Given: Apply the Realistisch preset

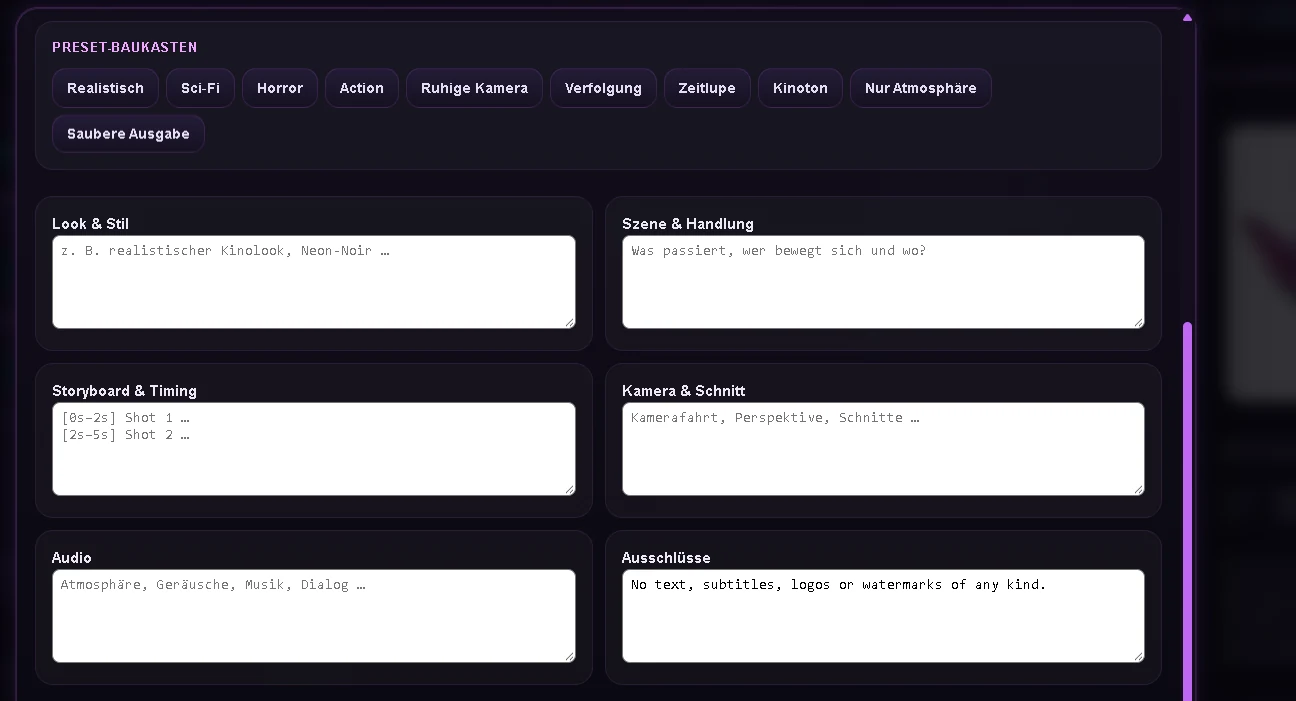Looking at the screenshot, I should pos(105,88).
